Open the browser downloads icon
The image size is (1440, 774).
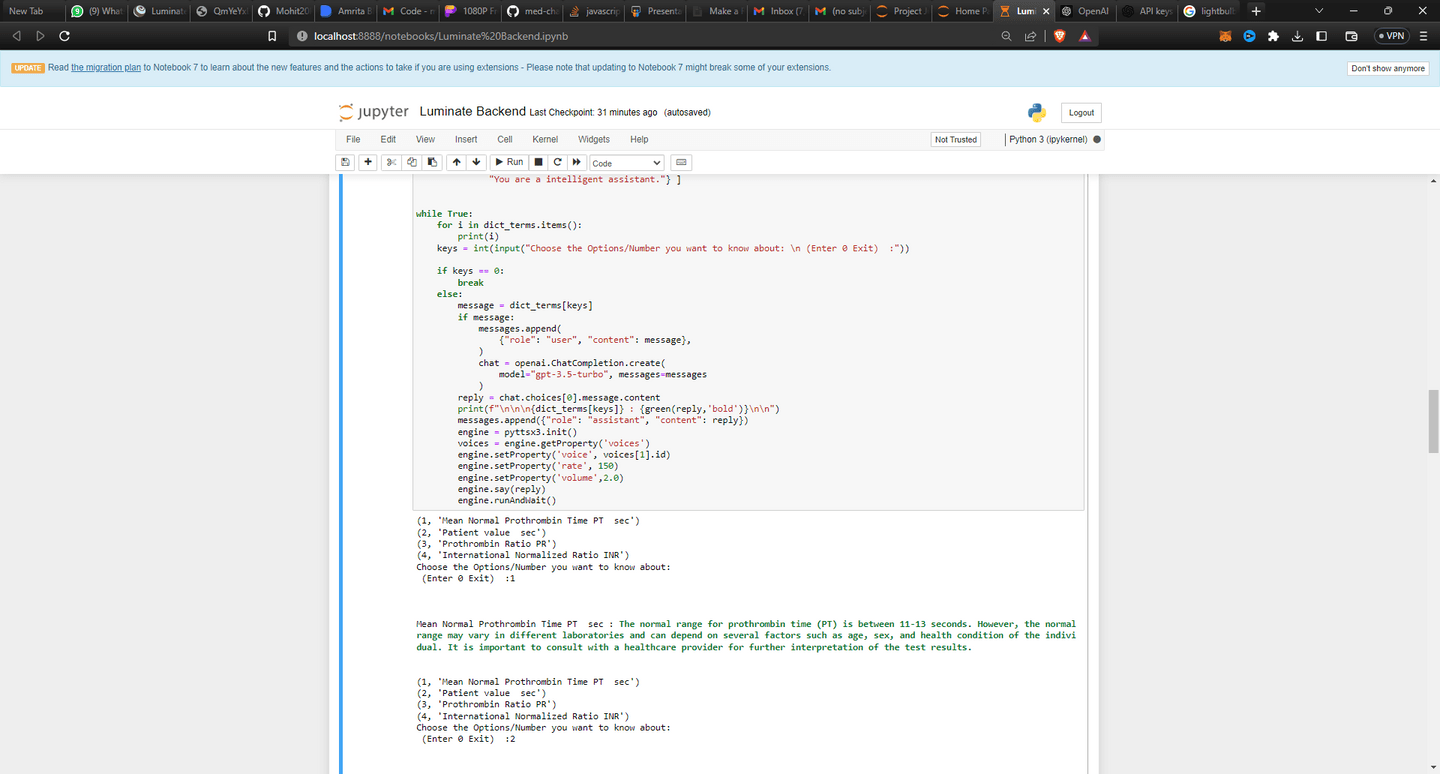(1297, 36)
